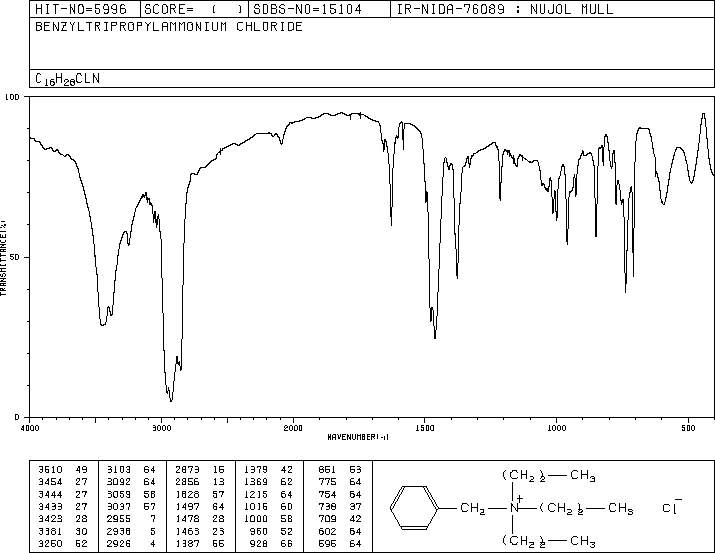Screen dimensions: 715x553
Task: Select peak value 2926 in the peak table
Action: (119, 544)
